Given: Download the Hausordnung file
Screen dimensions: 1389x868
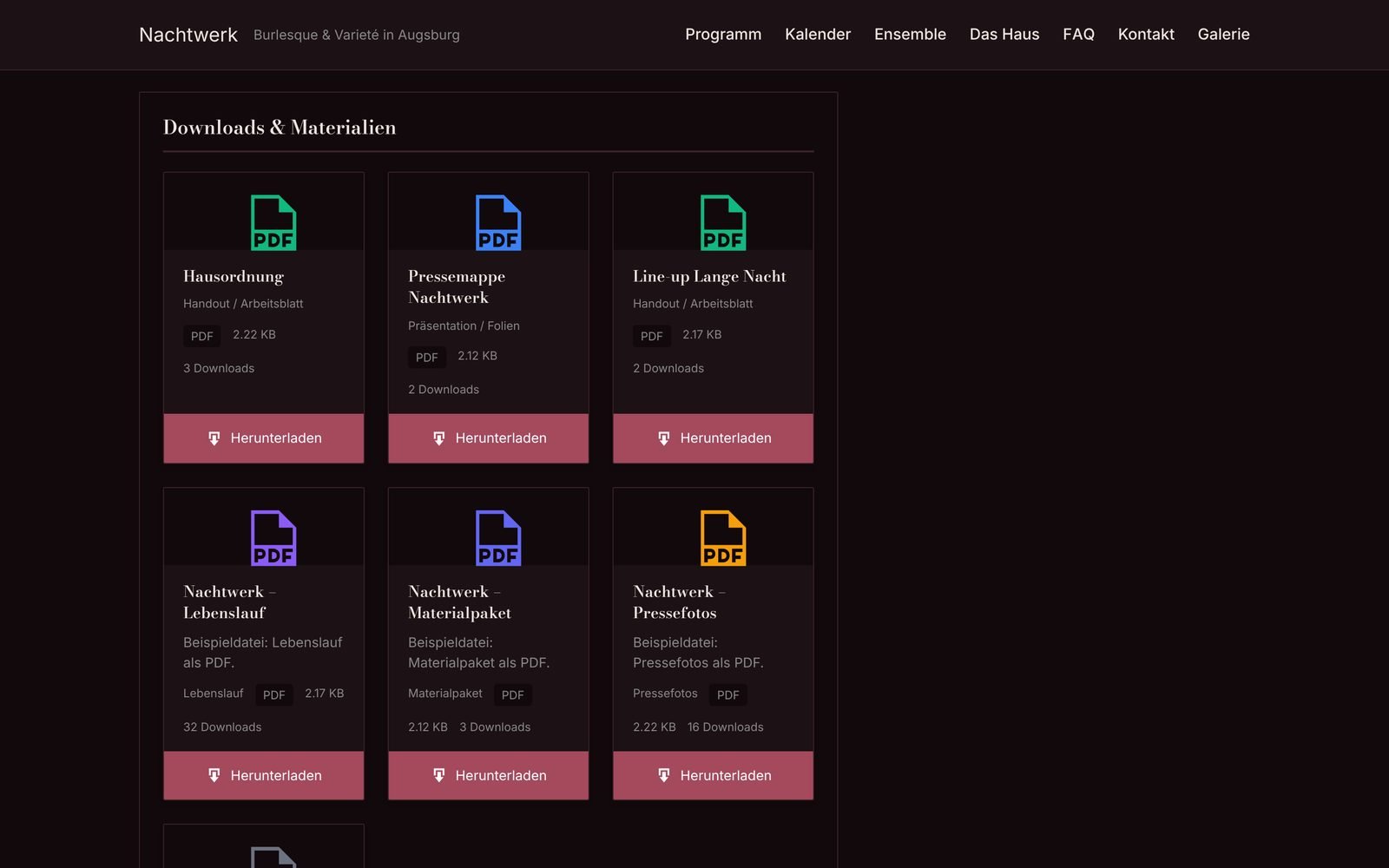Looking at the screenshot, I should tap(264, 438).
